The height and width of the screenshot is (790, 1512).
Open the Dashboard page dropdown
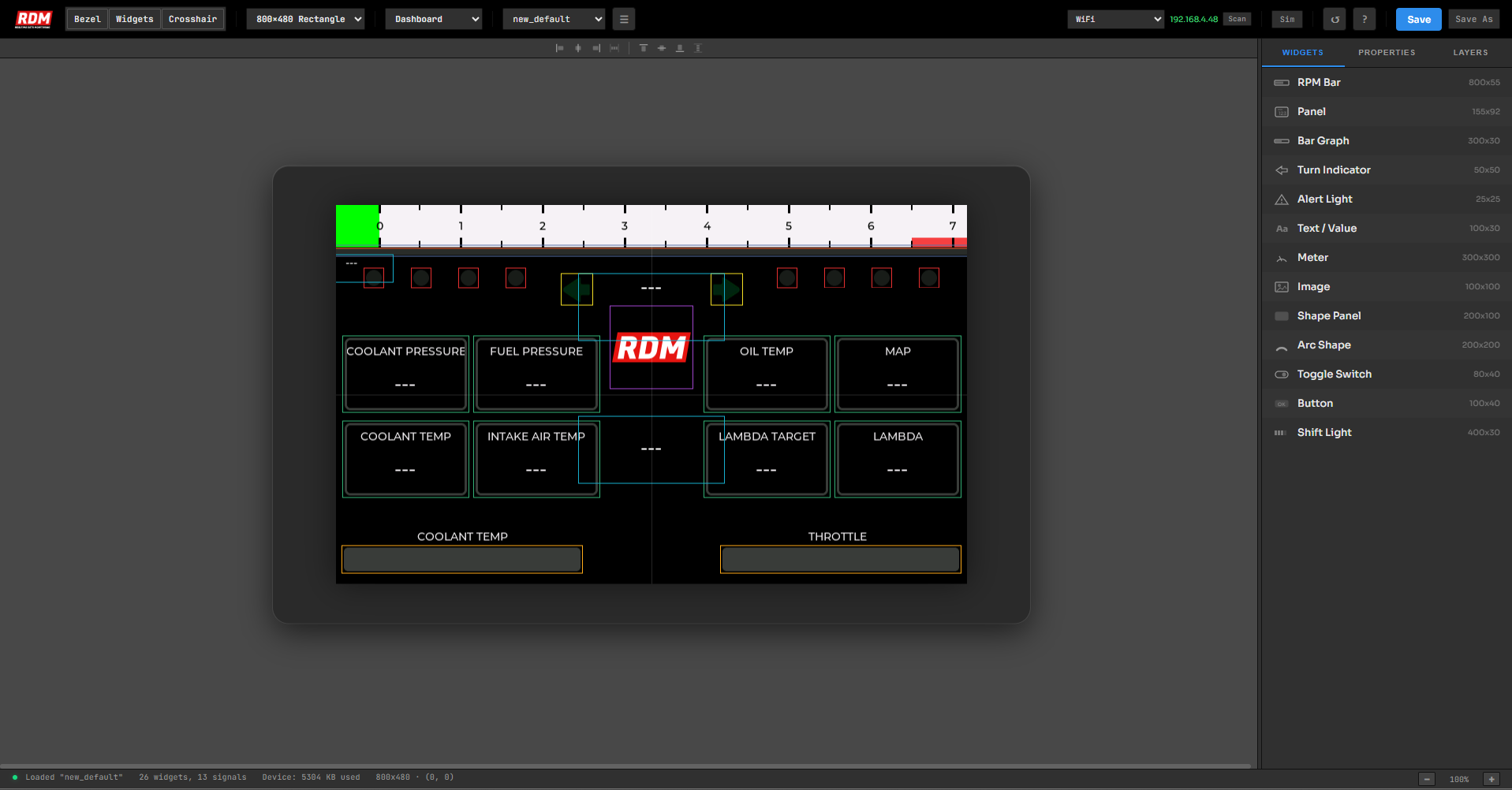pos(433,19)
